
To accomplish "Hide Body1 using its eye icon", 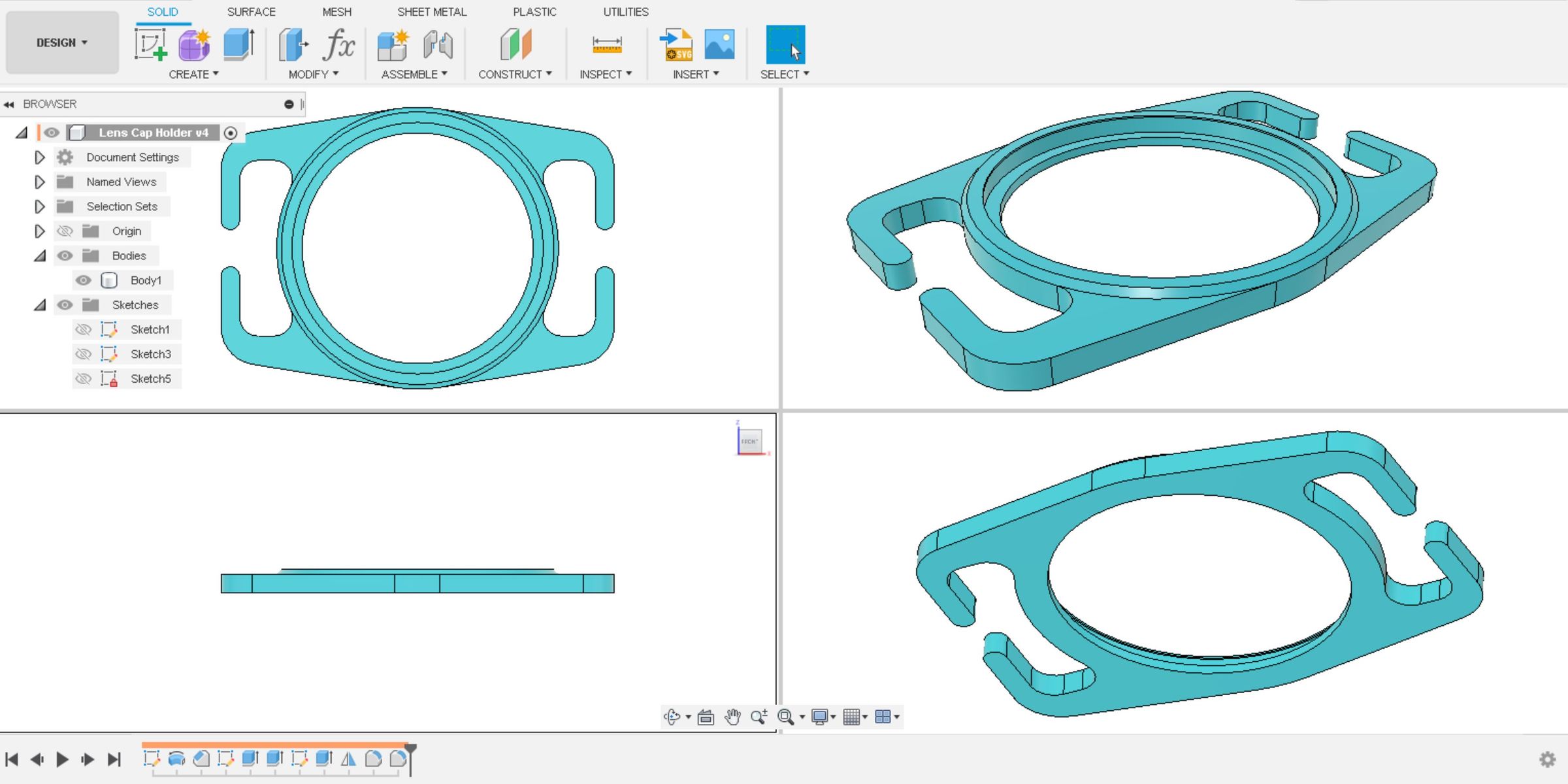I will (84, 280).
